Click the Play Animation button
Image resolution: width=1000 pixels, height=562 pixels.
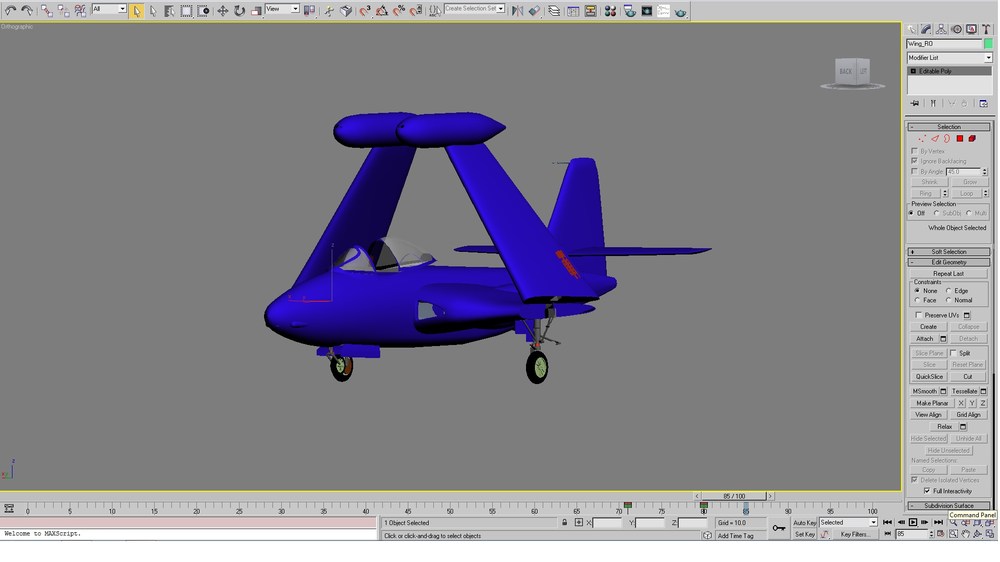pyautogui.click(x=913, y=522)
